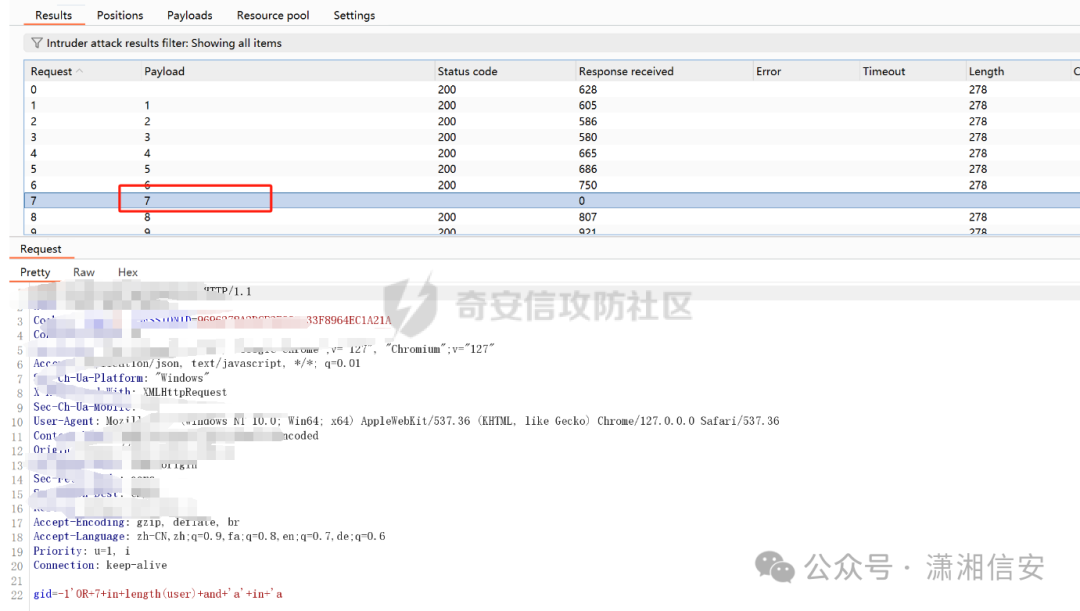Click the gid SQL injection payload line
Image resolution: width=1080 pixels, height=611 pixels.
tap(158, 594)
